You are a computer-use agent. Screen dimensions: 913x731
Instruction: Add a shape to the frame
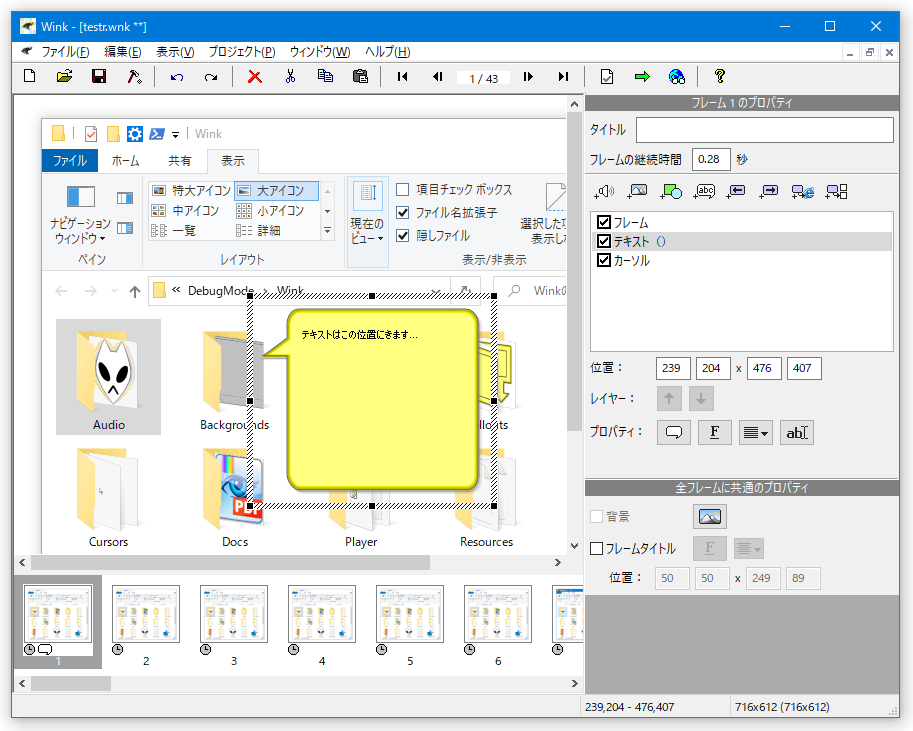[x=671, y=191]
